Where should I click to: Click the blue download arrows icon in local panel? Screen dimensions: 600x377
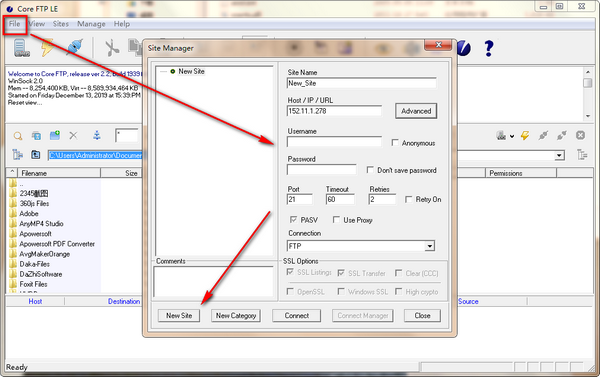coord(97,135)
